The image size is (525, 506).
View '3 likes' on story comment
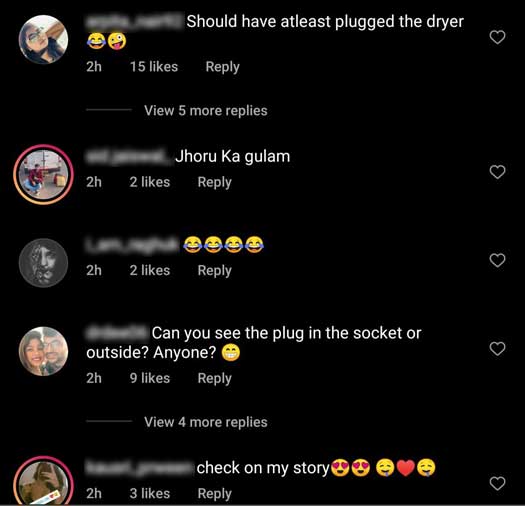[150, 493]
